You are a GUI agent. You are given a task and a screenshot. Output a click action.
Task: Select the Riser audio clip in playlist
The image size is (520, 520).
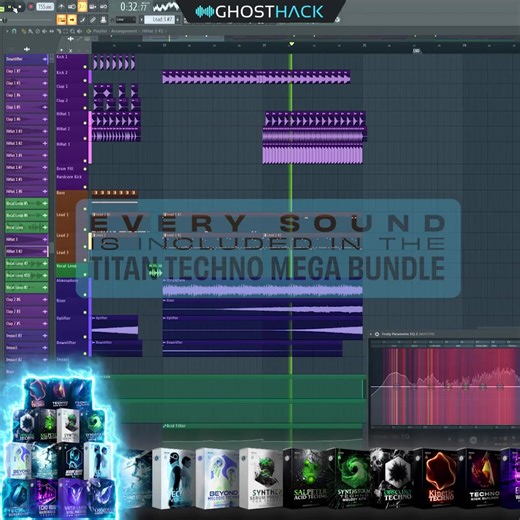(x=263, y=307)
